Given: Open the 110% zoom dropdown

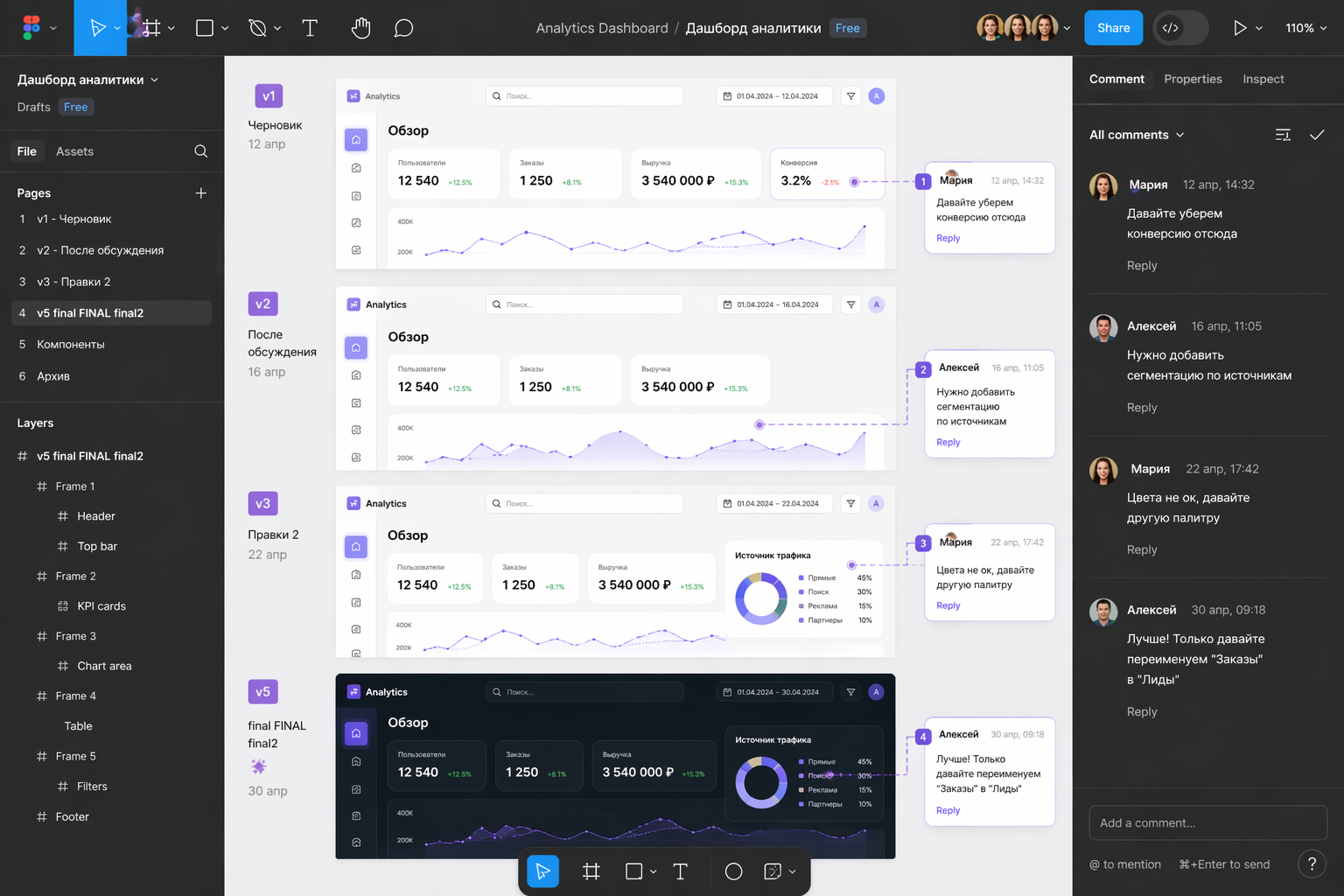Looking at the screenshot, I should coord(1305,28).
